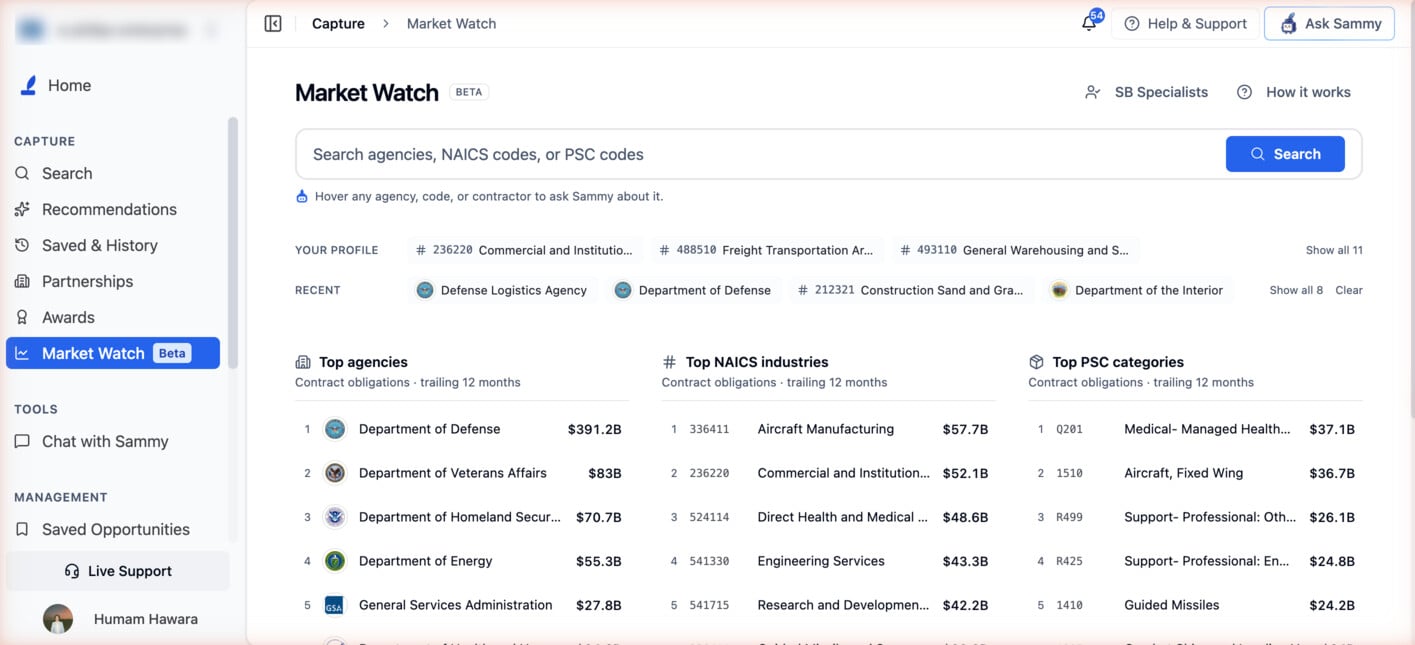Viewport: 1415px width, 645px height.
Task: Expand the blurred organization switcher dropdown
Action: (118, 30)
